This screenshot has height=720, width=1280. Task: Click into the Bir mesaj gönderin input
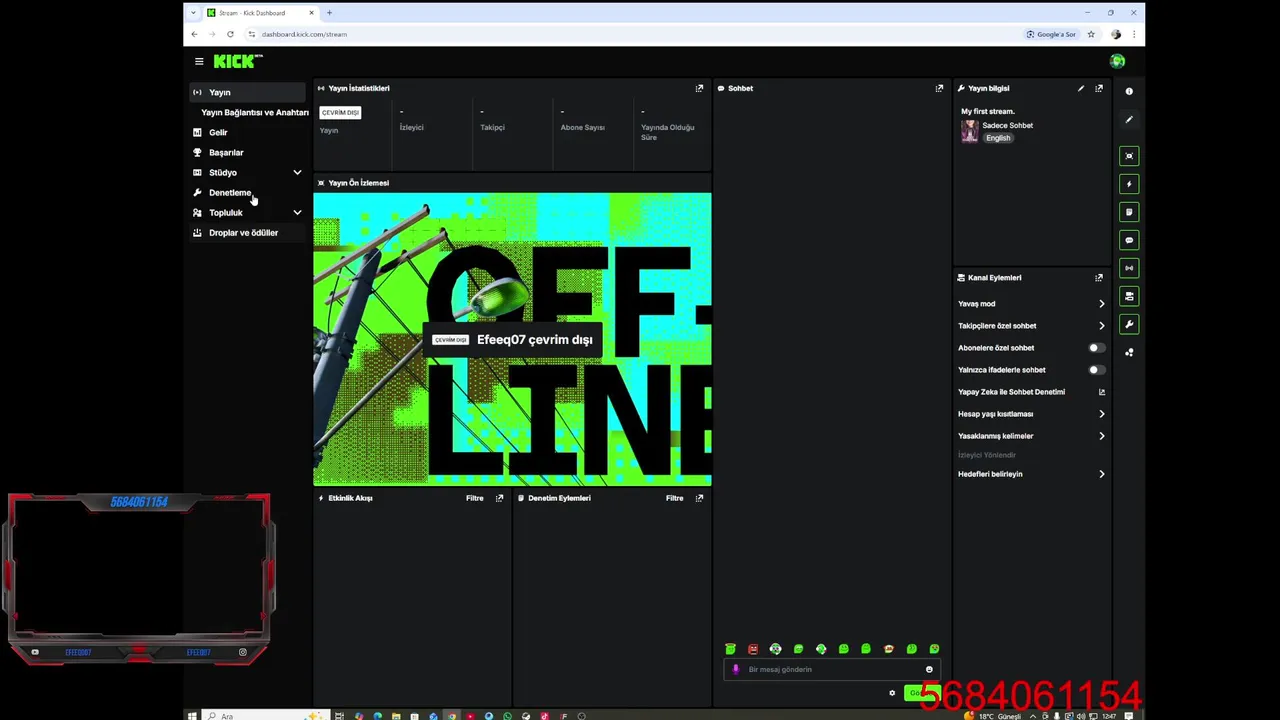click(830, 670)
